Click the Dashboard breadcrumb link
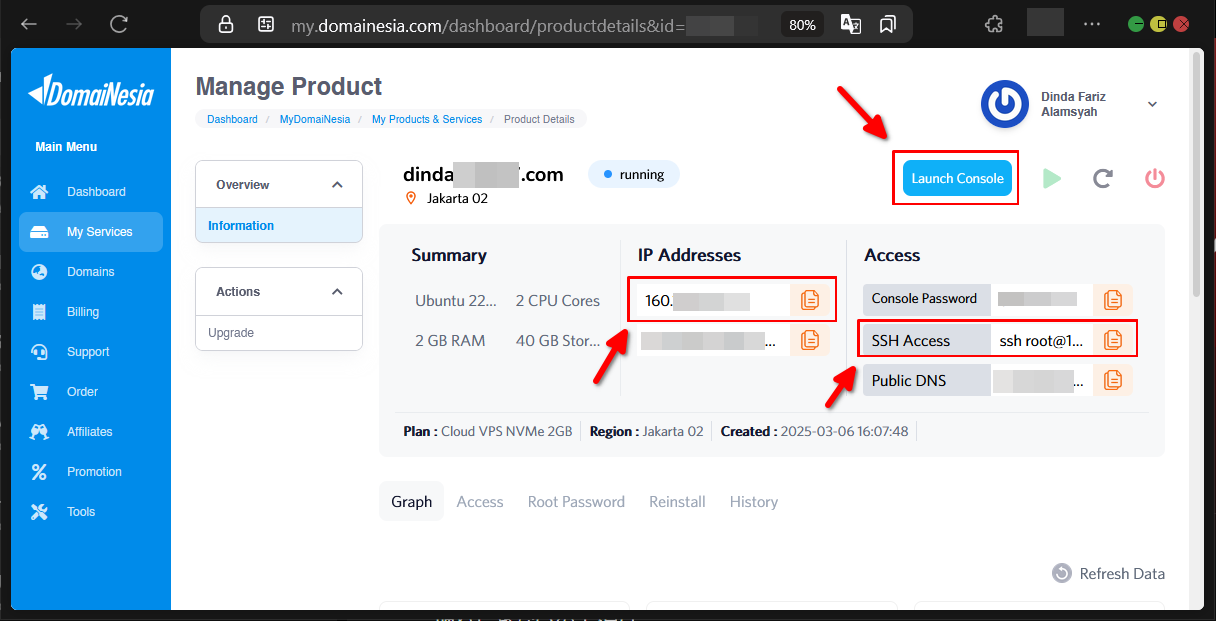The height and width of the screenshot is (621, 1216). (232, 119)
